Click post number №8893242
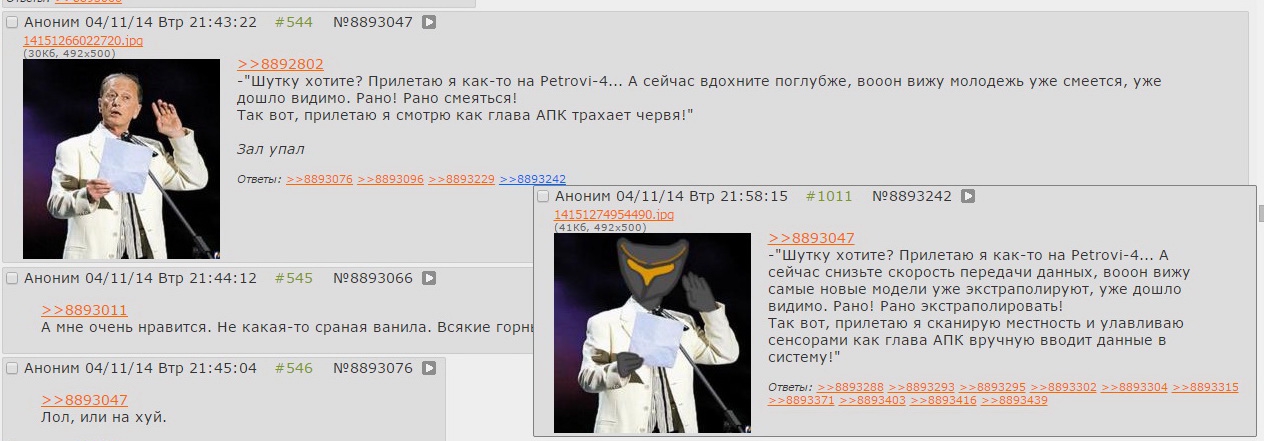Screen dimensions: 1264x441 tap(912, 196)
